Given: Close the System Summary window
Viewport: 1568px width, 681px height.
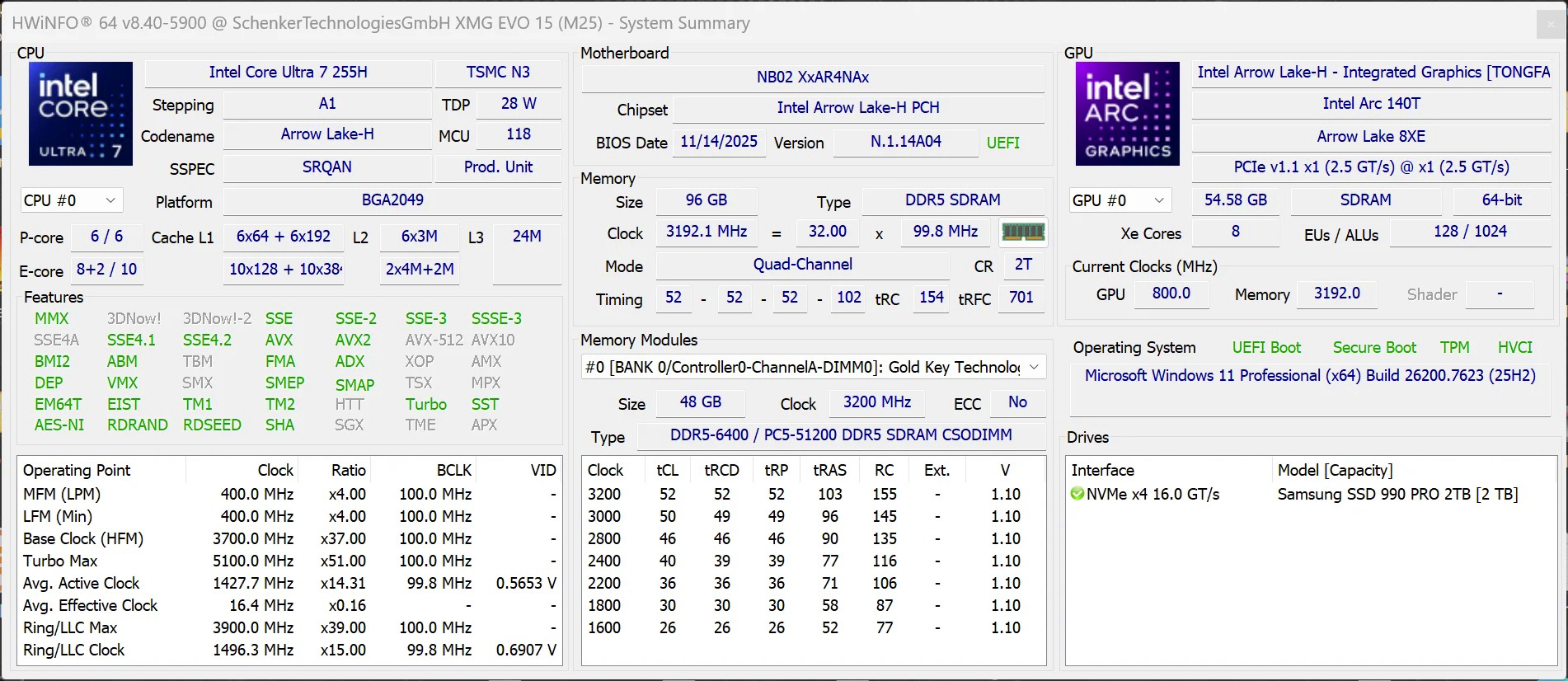Looking at the screenshot, I should point(1549,24).
